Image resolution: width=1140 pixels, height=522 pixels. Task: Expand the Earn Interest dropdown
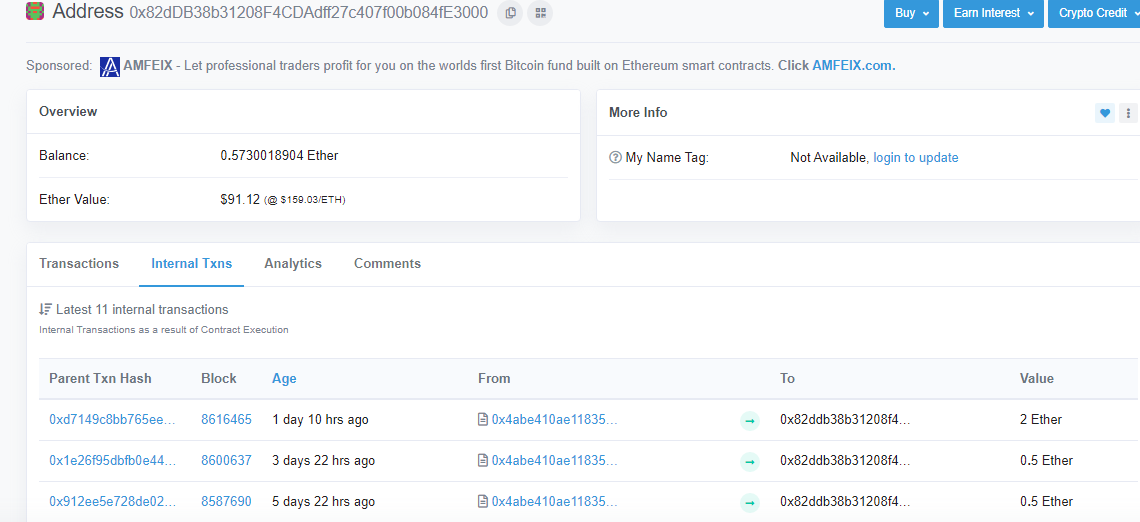993,13
